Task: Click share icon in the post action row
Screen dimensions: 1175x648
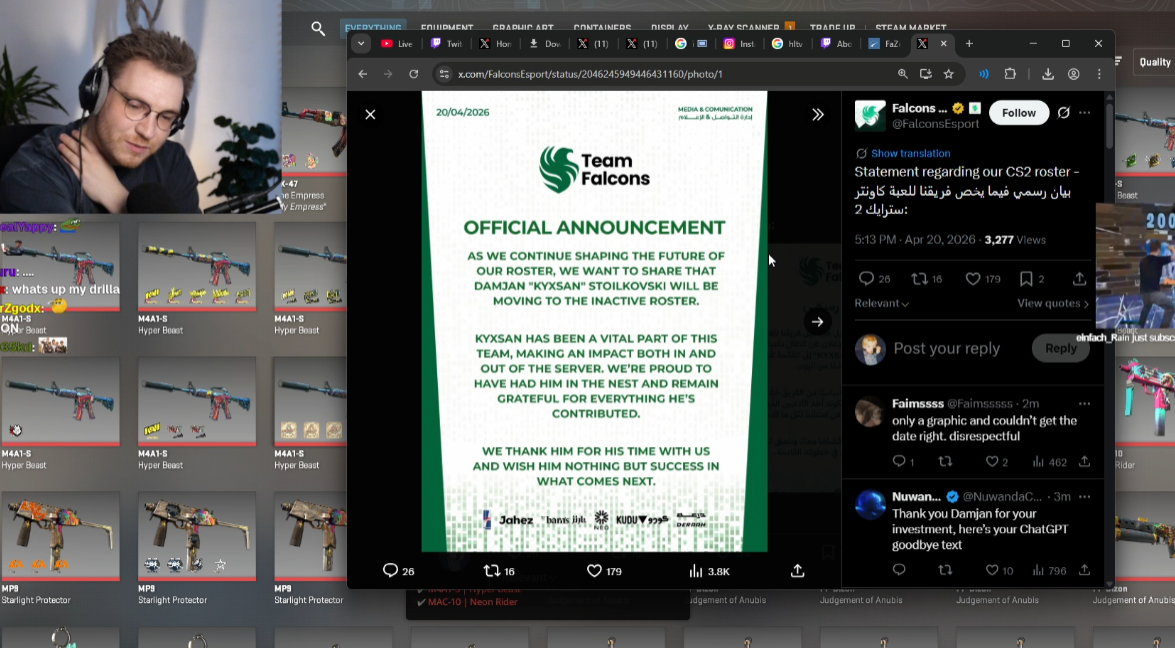Action: pos(1079,279)
